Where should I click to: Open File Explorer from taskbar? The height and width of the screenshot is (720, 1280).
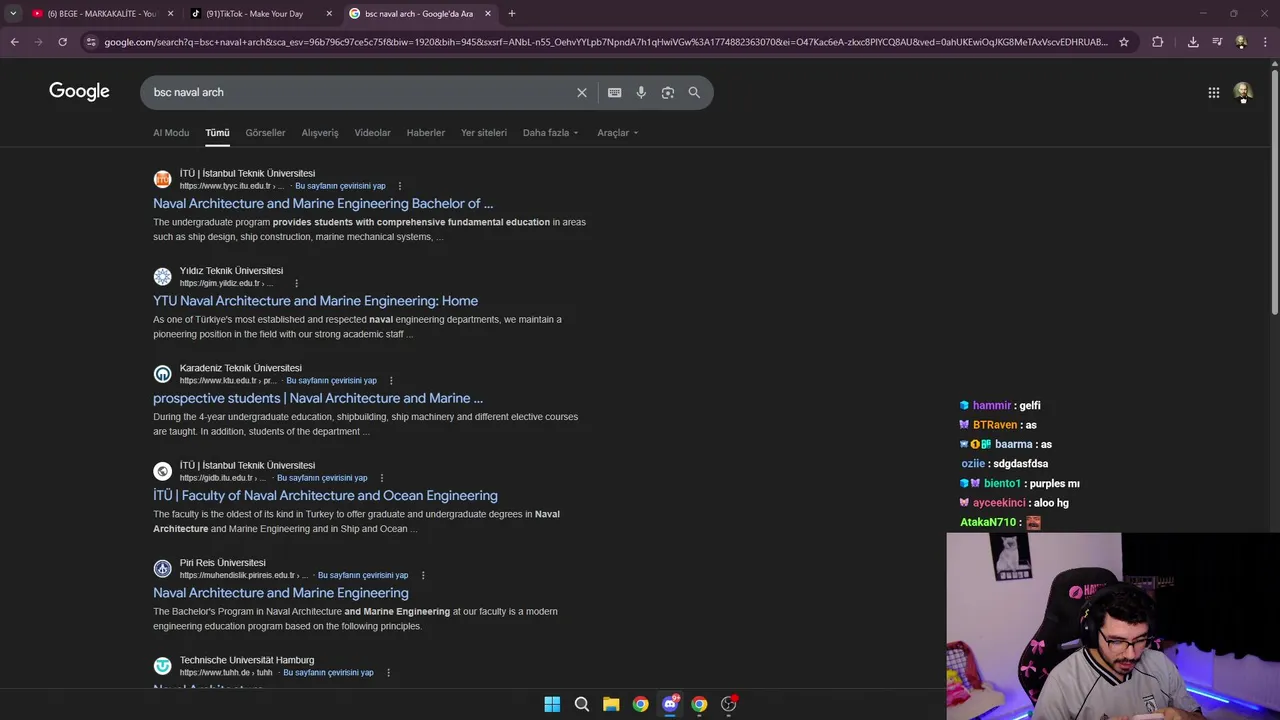611,704
